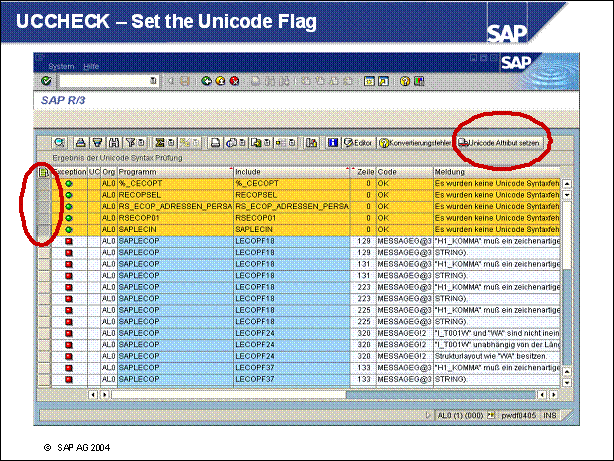614x461 pixels.
Task: Open the dropdown arrow beside the filter icon
Action: [141, 143]
